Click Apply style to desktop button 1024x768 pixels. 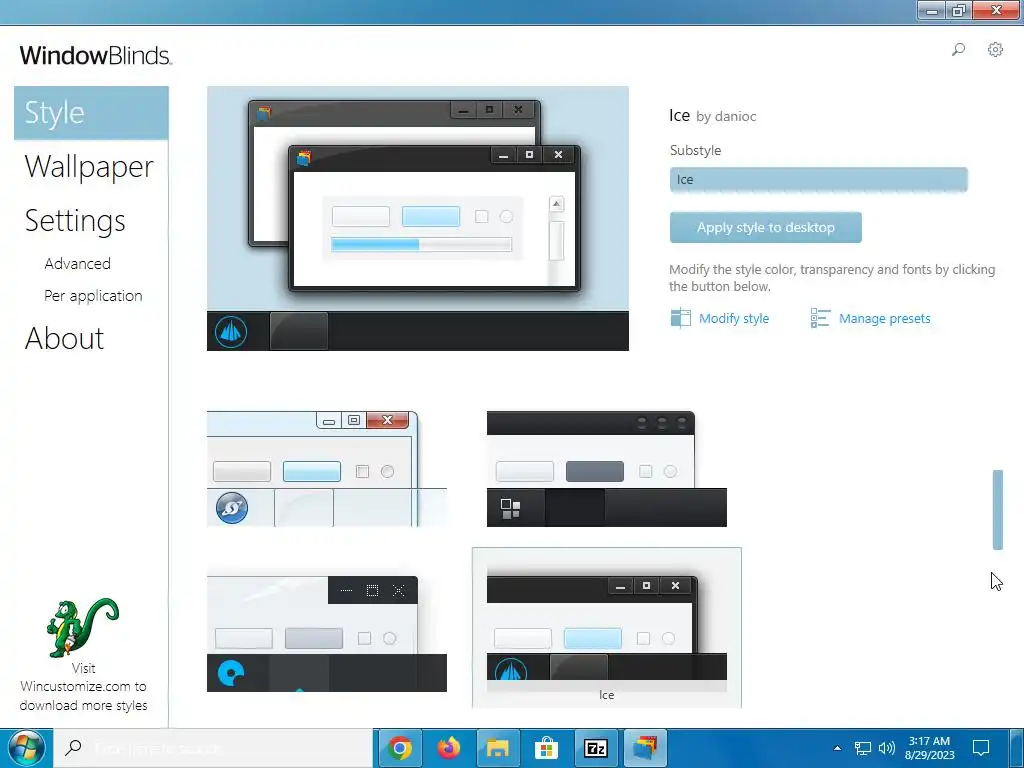765,227
